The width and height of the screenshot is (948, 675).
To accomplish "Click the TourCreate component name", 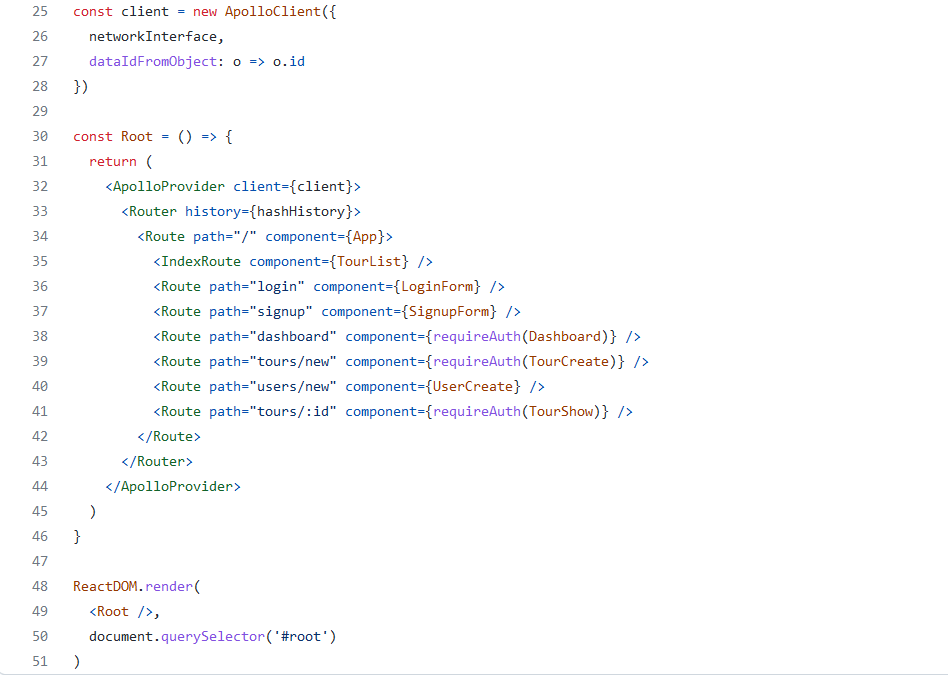I will coord(569,361).
